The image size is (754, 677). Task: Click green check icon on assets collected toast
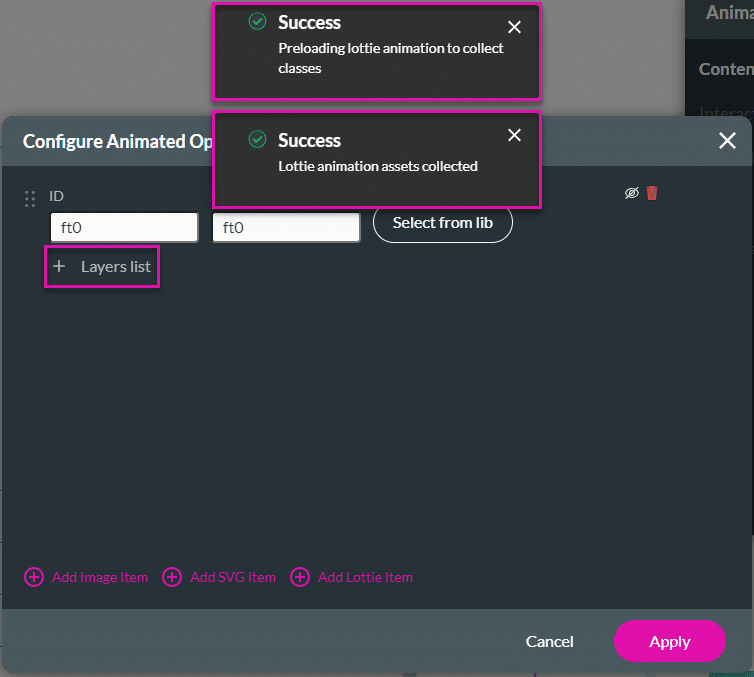(257, 139)
